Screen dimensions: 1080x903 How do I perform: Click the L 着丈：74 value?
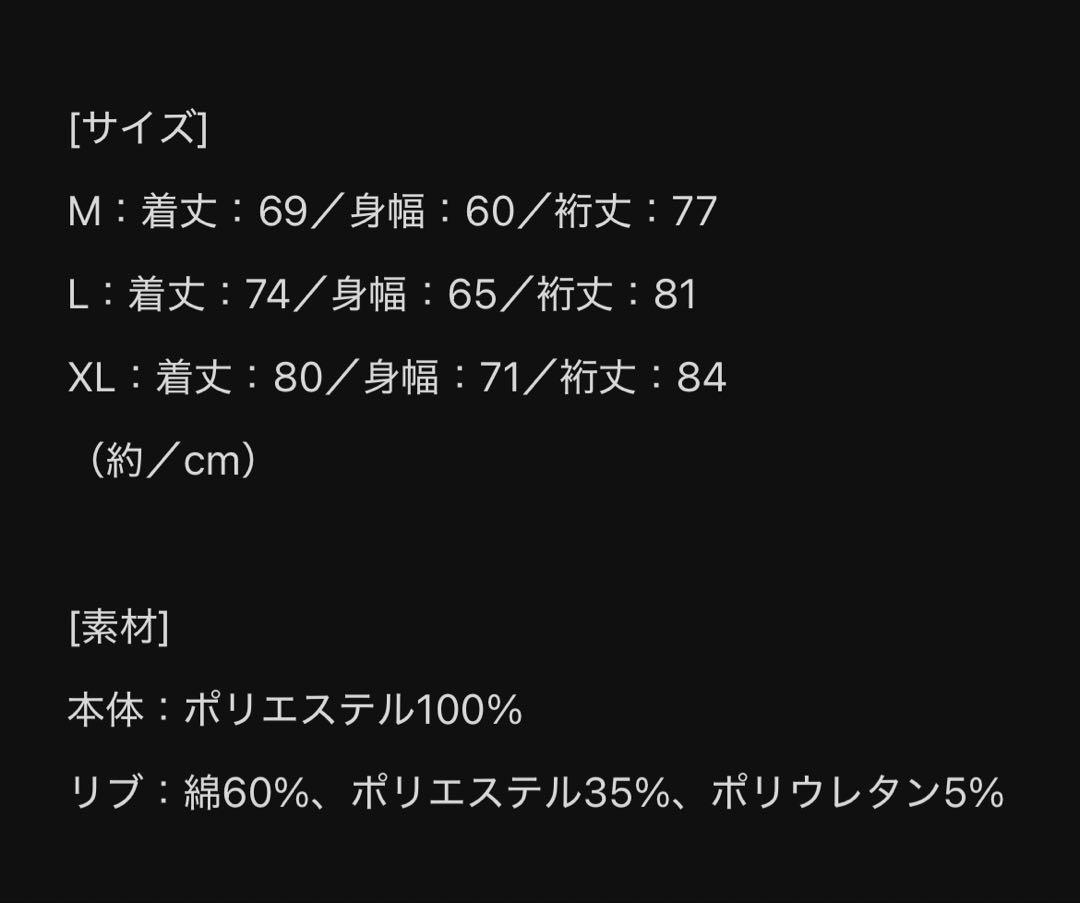point(209,294)
